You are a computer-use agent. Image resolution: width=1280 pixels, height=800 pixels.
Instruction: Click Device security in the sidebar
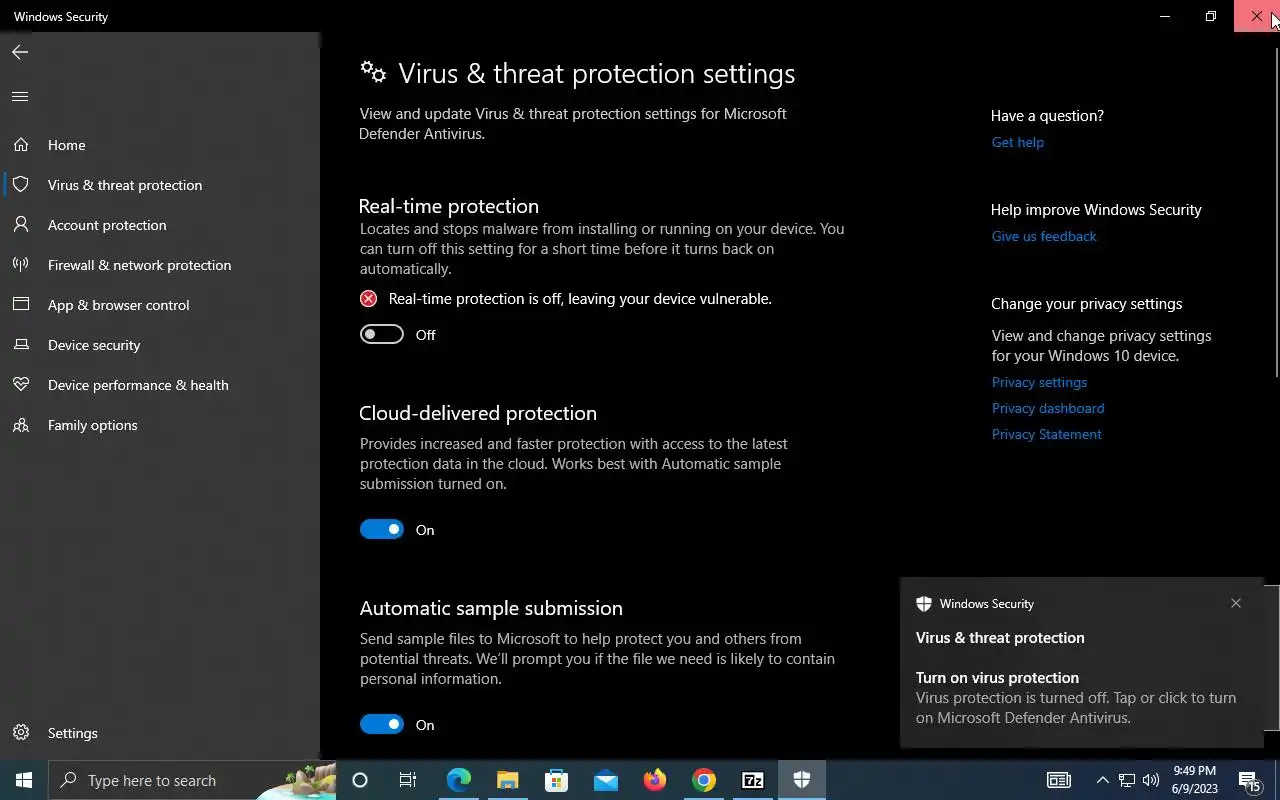coord(94,345)
